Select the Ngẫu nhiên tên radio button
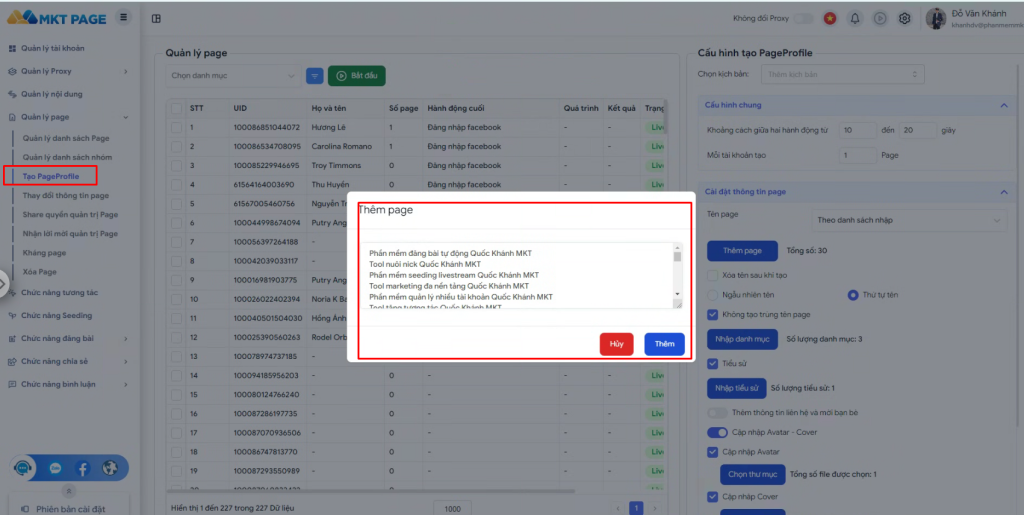The height and width of the screenshot is (515, 1024). (x=712, y=295)
